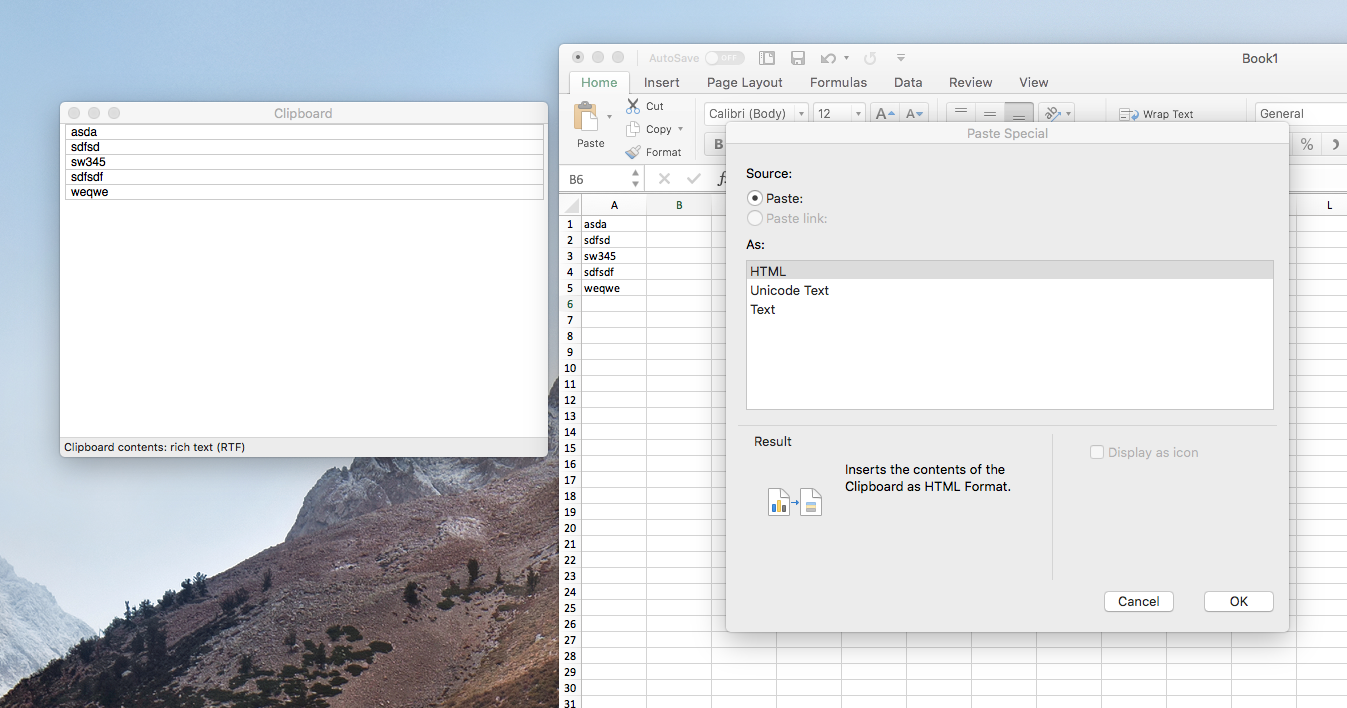Image resolution: width=1347 pixels, height=708 pixels.
Task: Click the Format painter brush icon
Action: pyautogui.click(x=633, y=152)
